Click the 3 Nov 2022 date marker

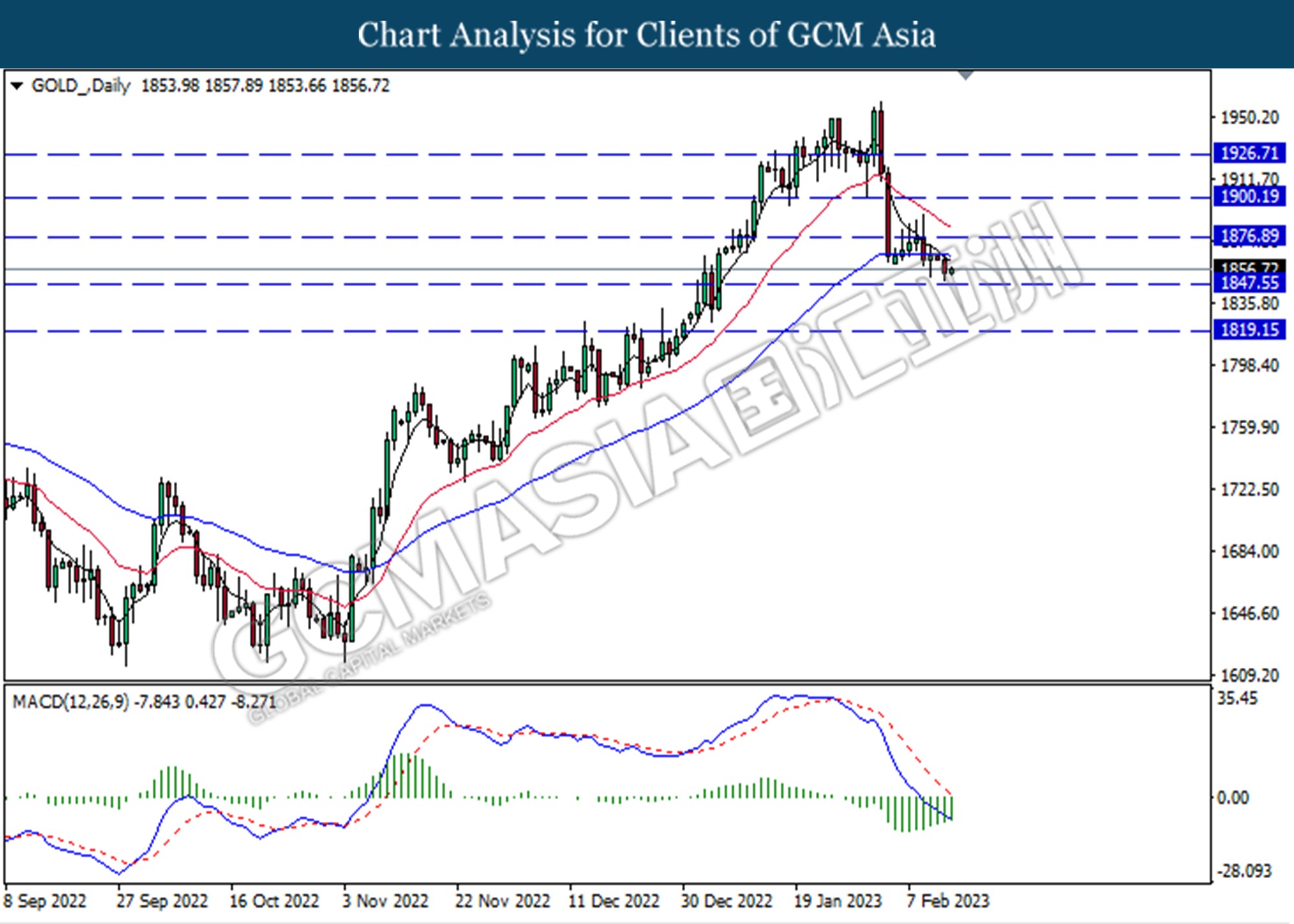pyautogui.click(x=385, y=901)
